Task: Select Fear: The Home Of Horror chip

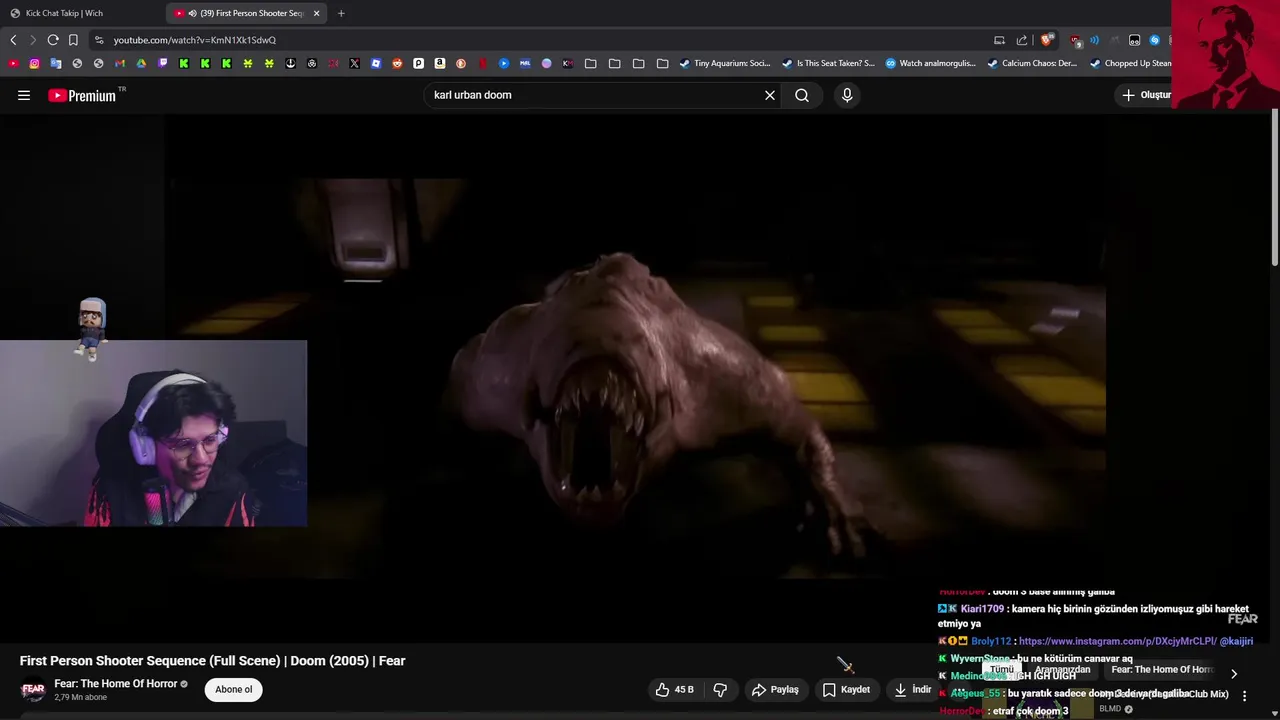Action: [x=1162, y=670]
